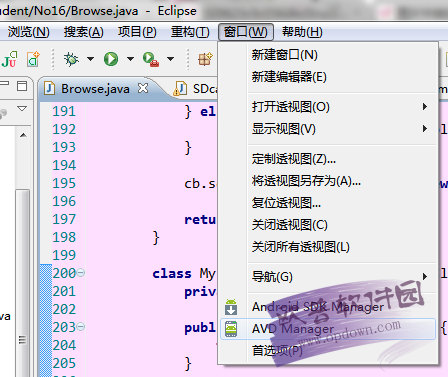Click line number 191 in gutter
The height and width of the screenshot is (377, 448).
coord(64,111)
